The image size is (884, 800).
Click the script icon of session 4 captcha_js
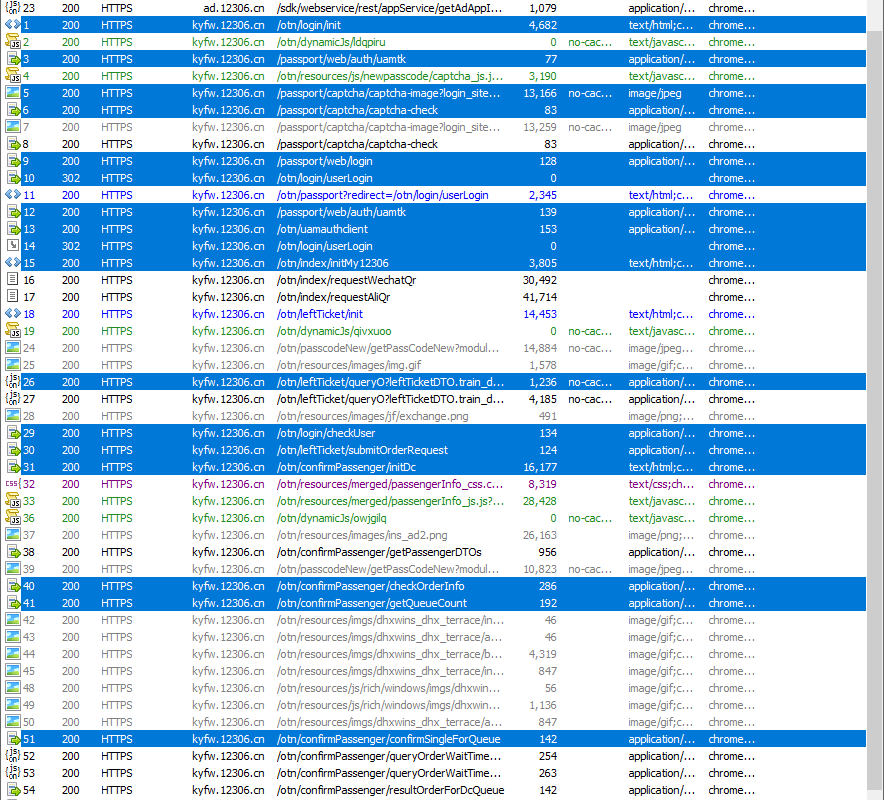[x=12, y=76]
